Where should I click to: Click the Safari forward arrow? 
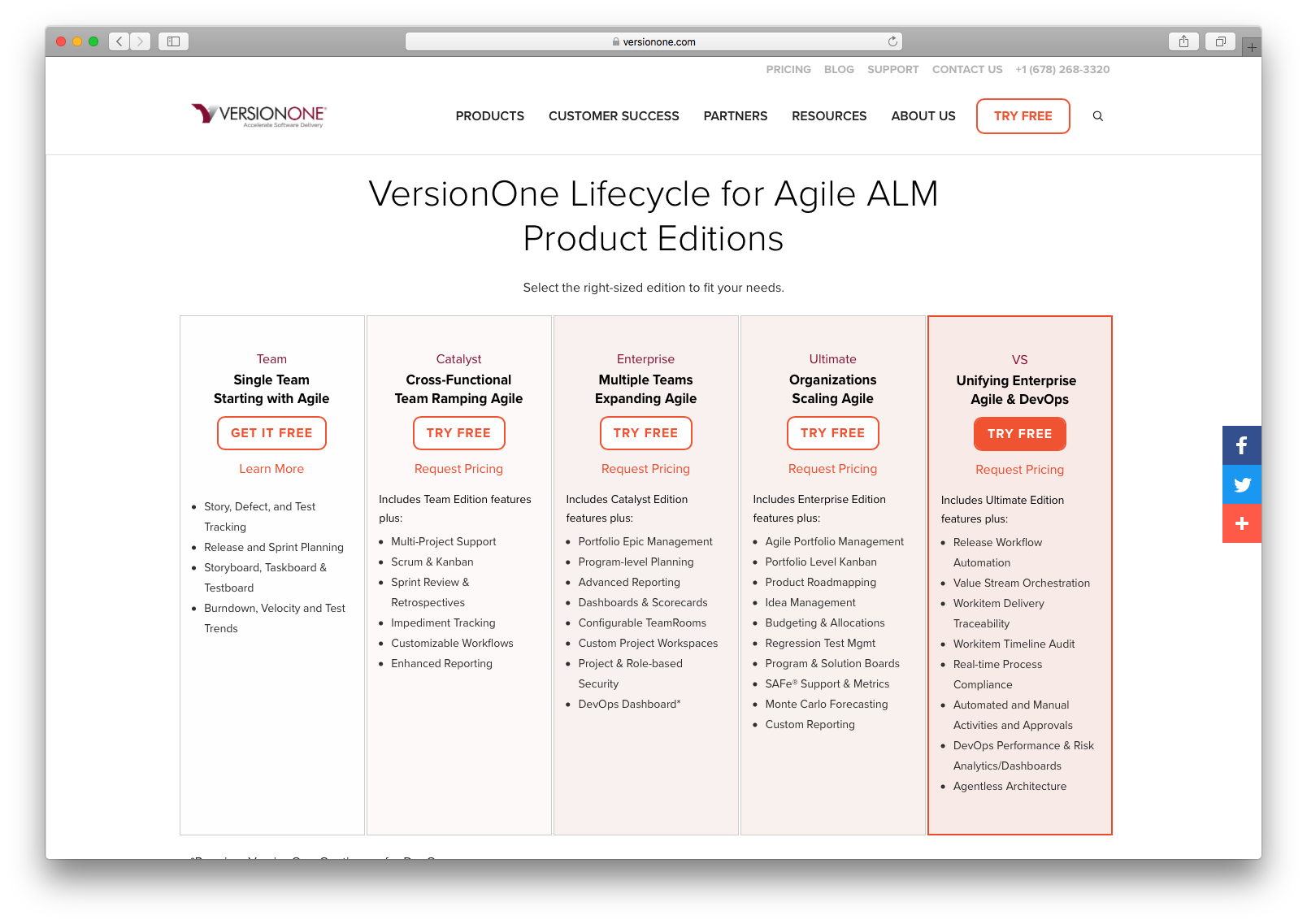pyautogui.click(x=140, y=41)
